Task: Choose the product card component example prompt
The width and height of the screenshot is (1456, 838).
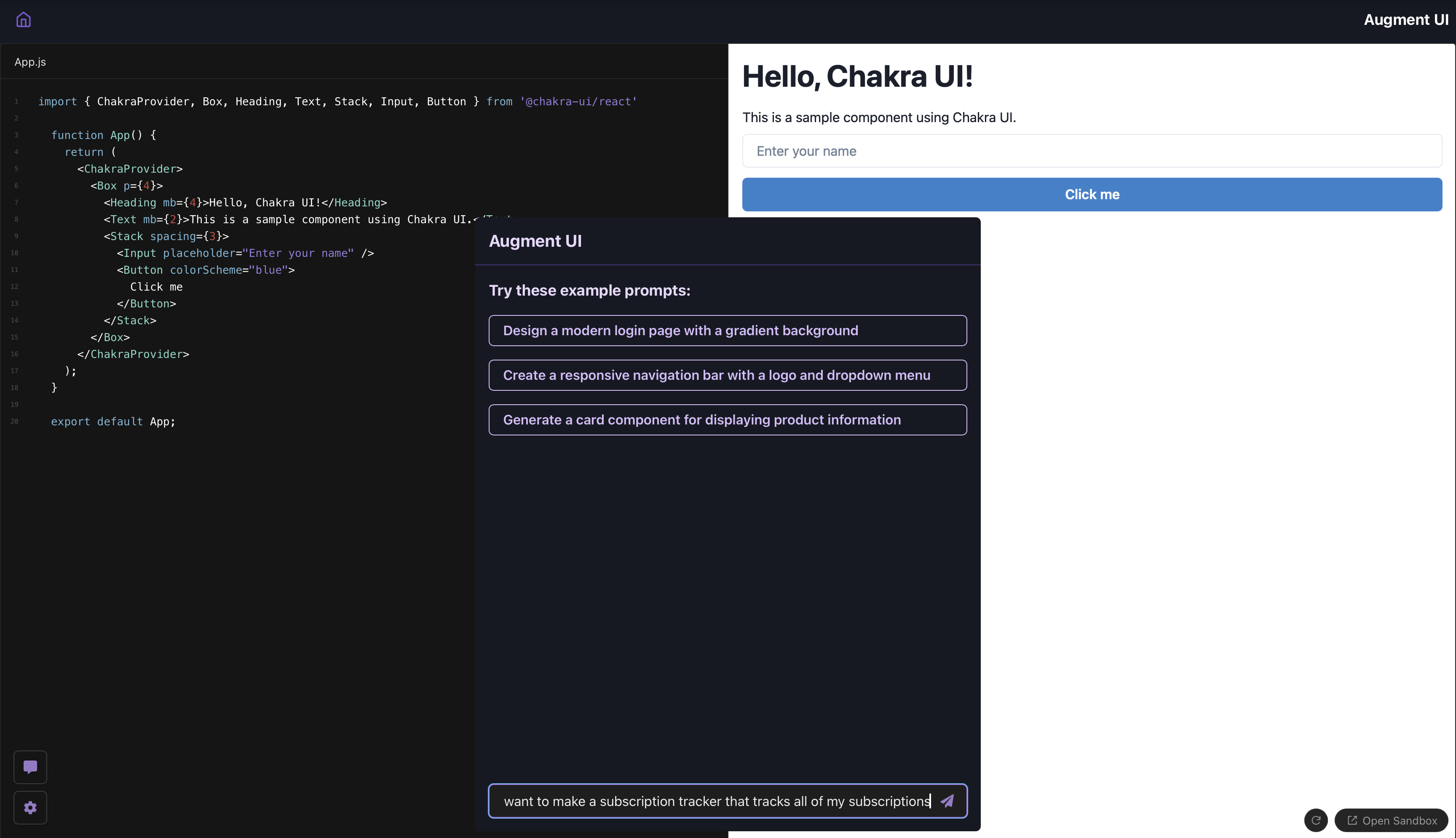Action: [727, 419]
